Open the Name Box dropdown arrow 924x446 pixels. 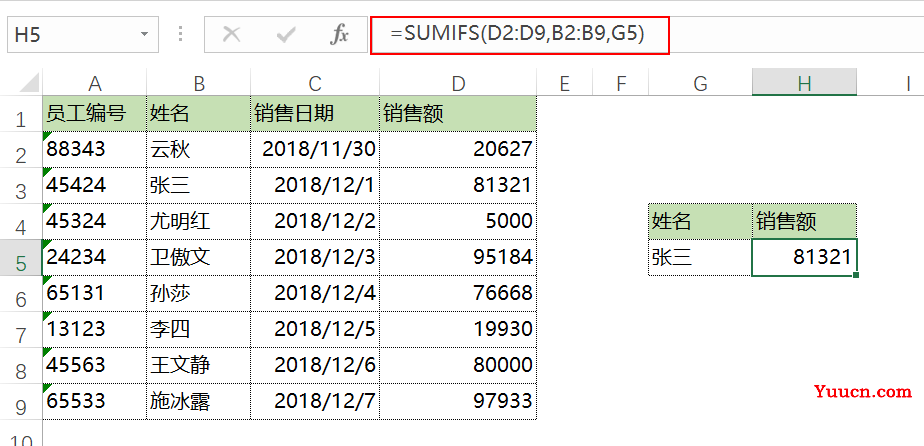(x=144, y=35)
